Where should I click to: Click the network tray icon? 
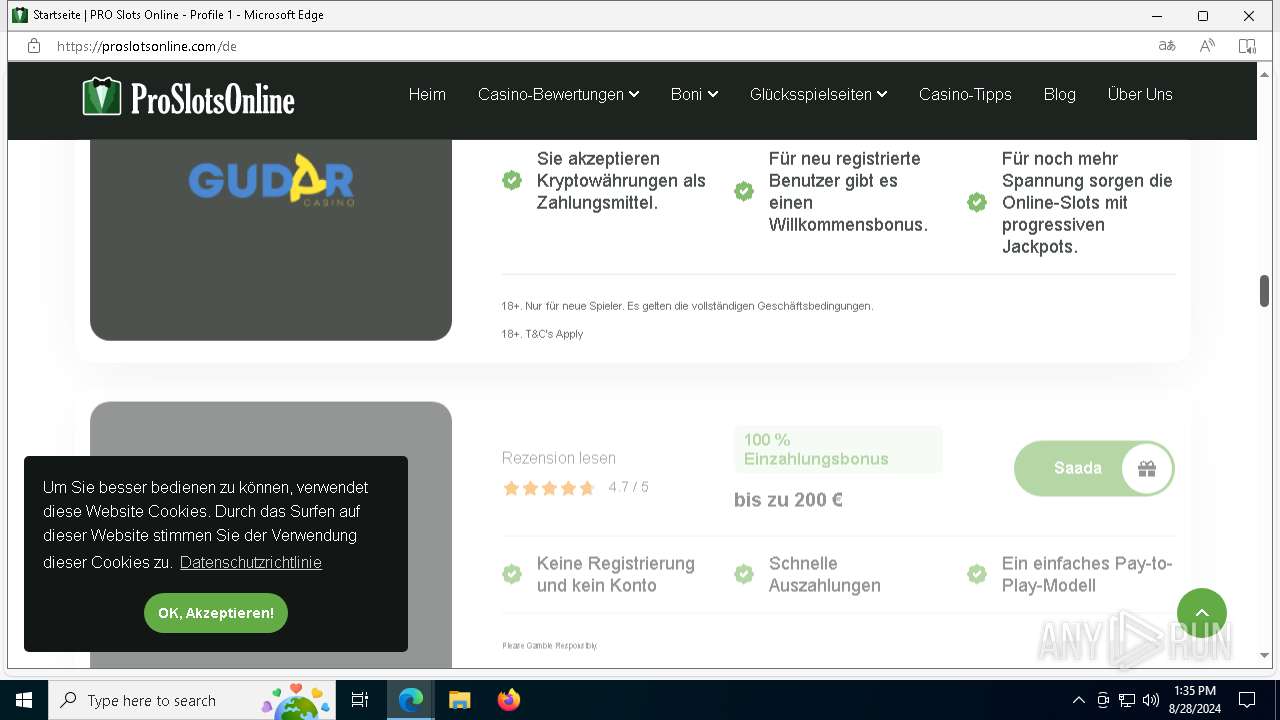pyautogui.click(x=1127, y=700)
